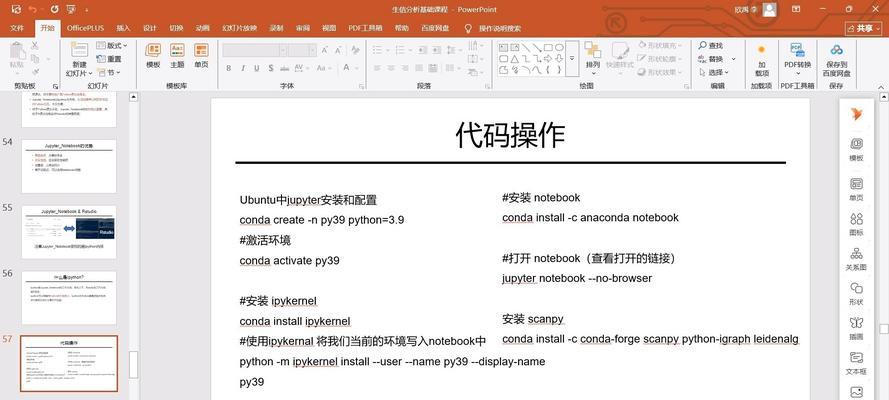Open the 字体 font dialog launcher
Screen dimensions: 889x400
pos(361,86)
